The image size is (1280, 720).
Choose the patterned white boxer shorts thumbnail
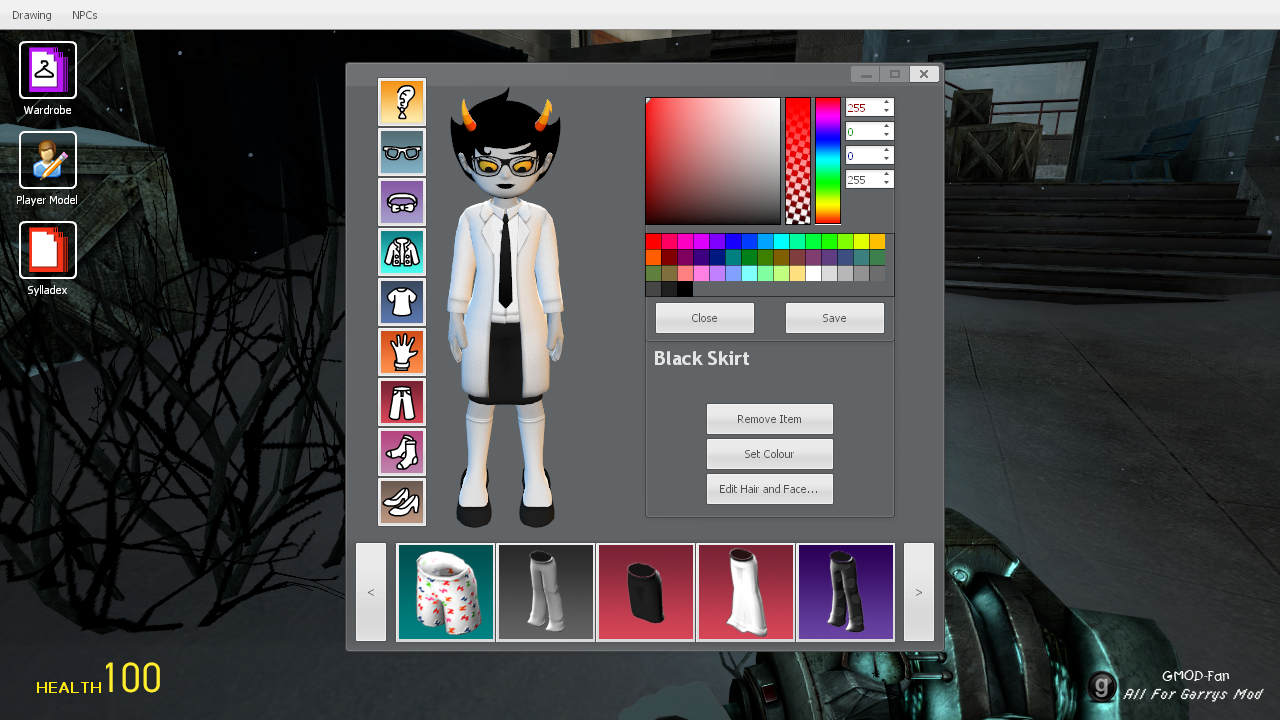(x=446, y=592)
